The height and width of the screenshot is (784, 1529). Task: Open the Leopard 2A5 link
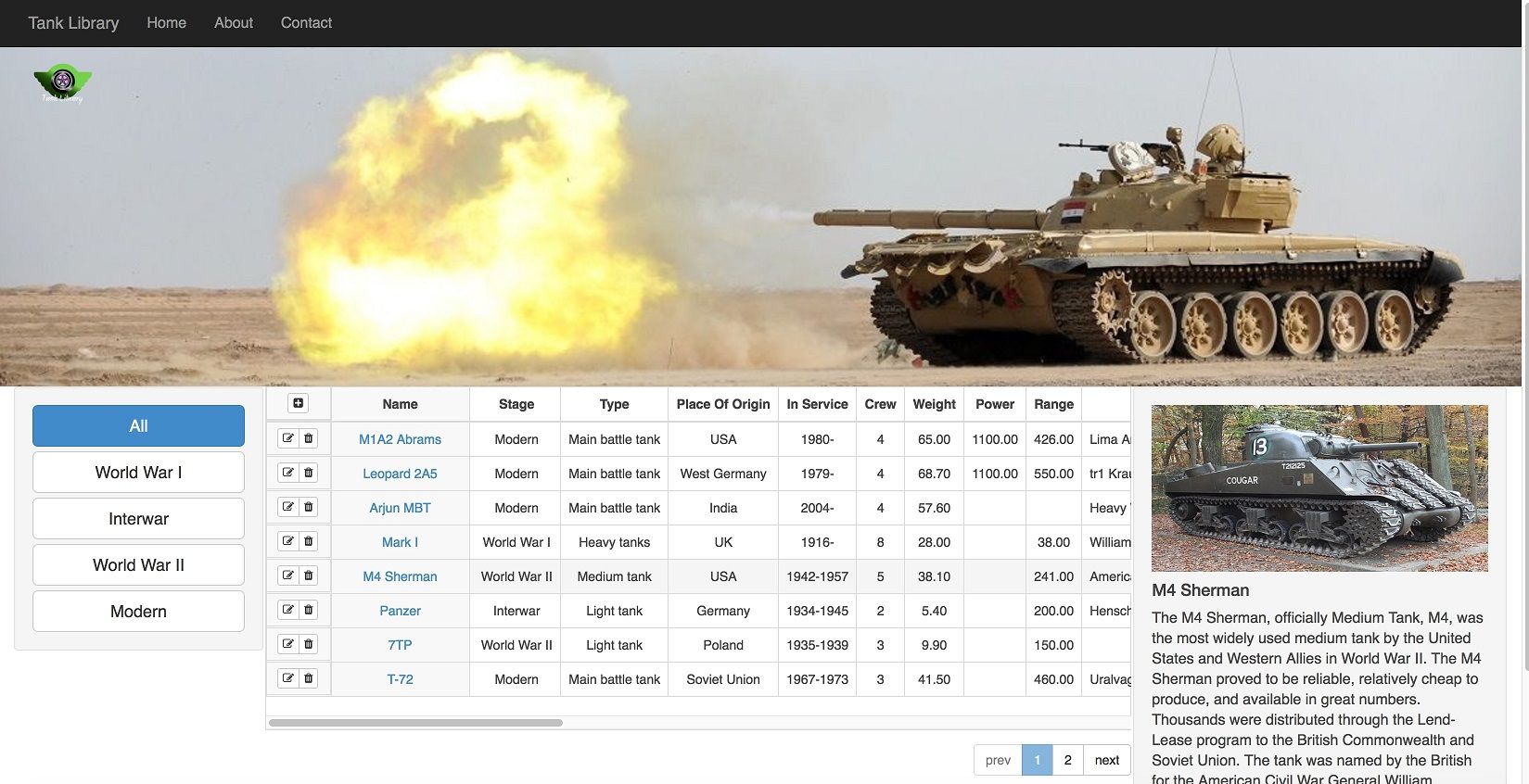point(400,474)
